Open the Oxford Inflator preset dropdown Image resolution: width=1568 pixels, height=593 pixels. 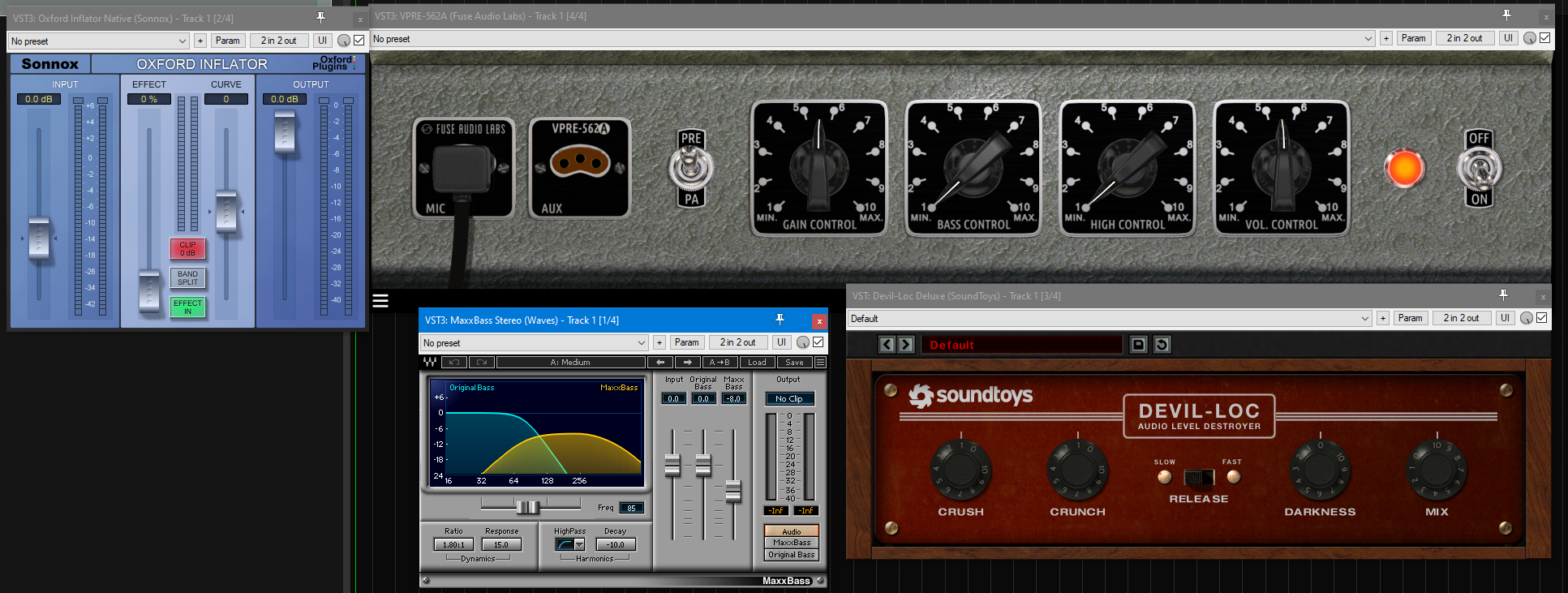pyautogui.click(x=99, y=41)
